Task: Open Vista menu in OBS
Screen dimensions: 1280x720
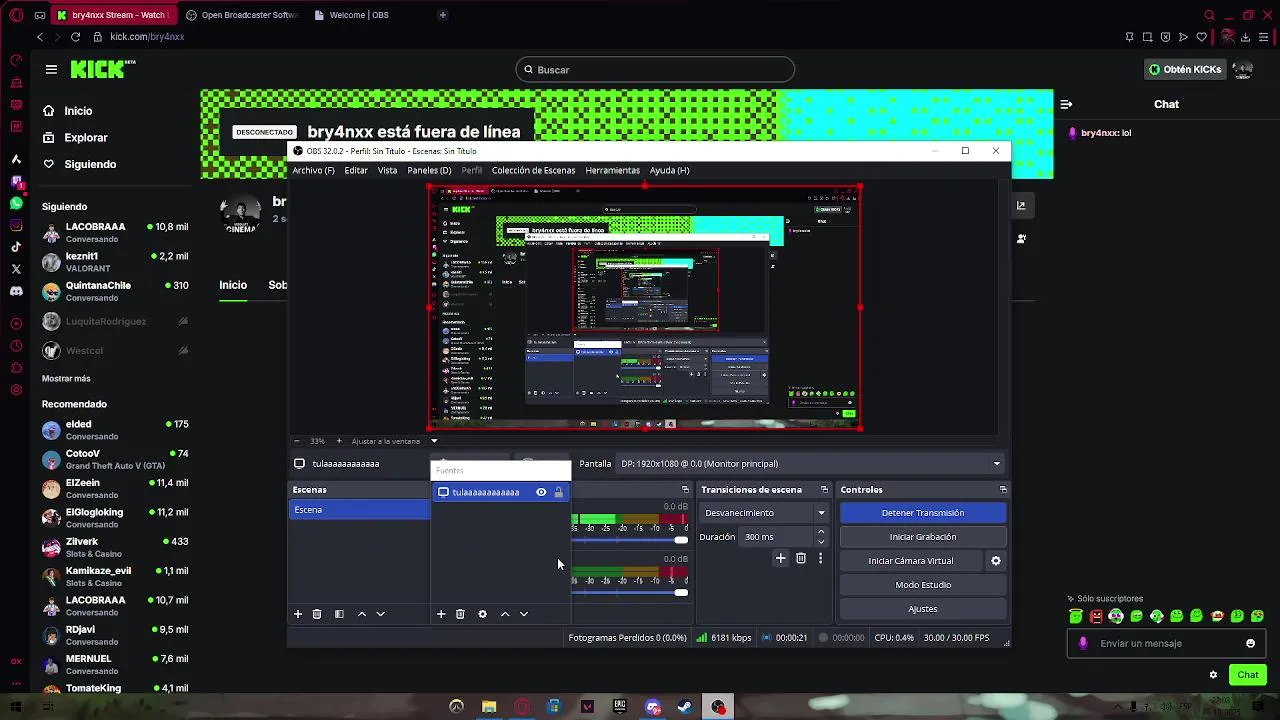Action: (x=387, y=170)
